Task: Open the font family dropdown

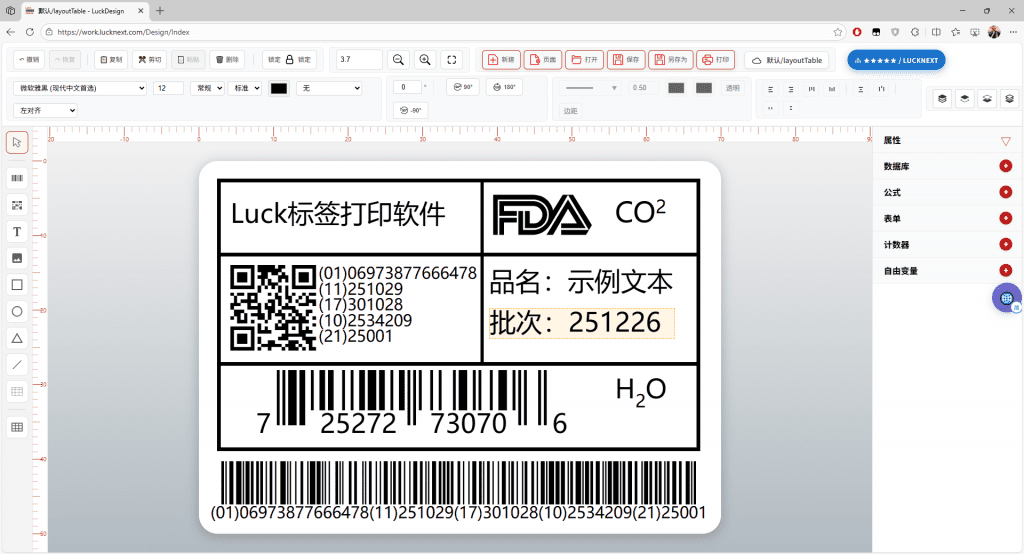Action: coord(81,88)
